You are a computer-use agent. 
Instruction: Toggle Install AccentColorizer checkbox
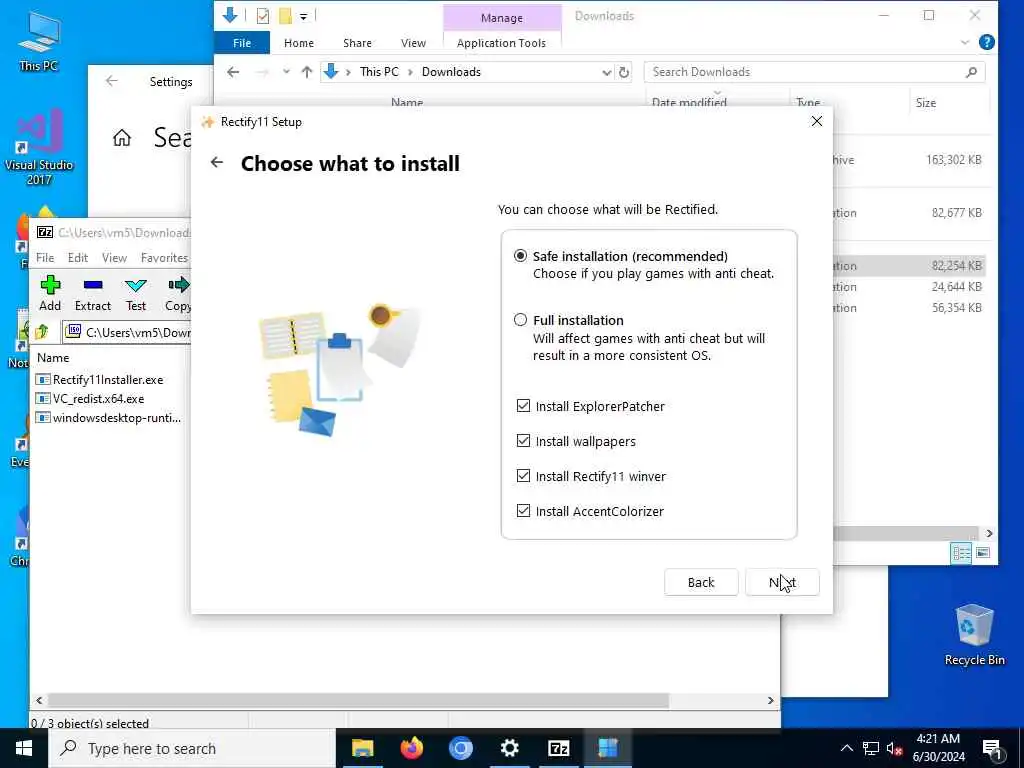click(x=523, y=511)
